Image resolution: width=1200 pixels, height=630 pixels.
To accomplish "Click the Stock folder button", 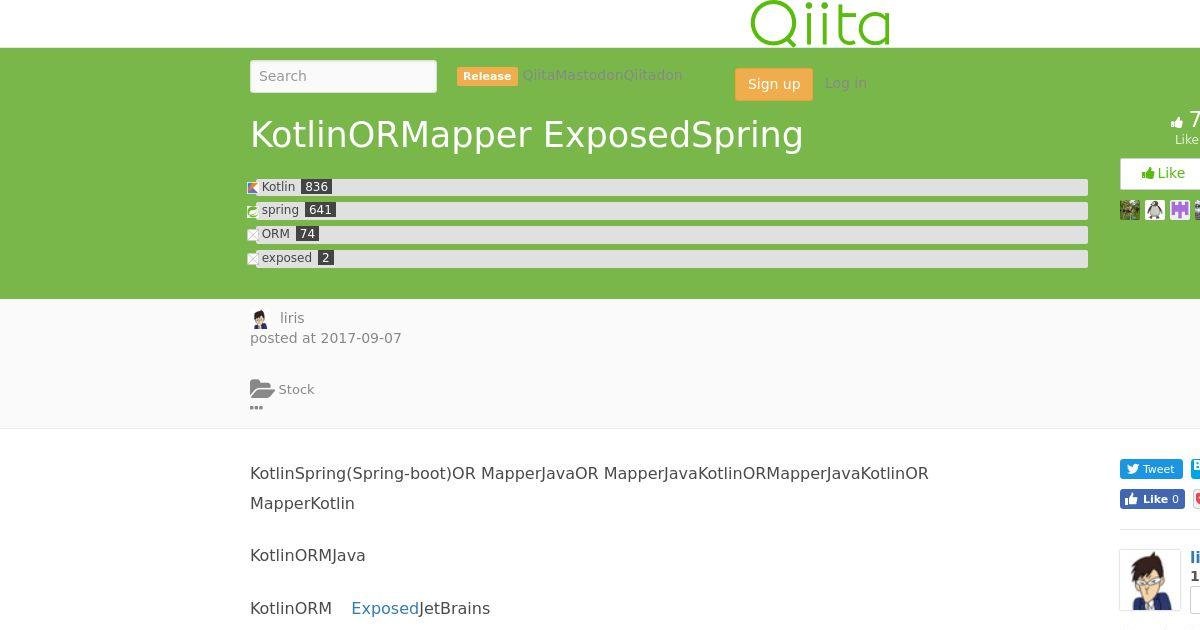I will click(282, 389).
